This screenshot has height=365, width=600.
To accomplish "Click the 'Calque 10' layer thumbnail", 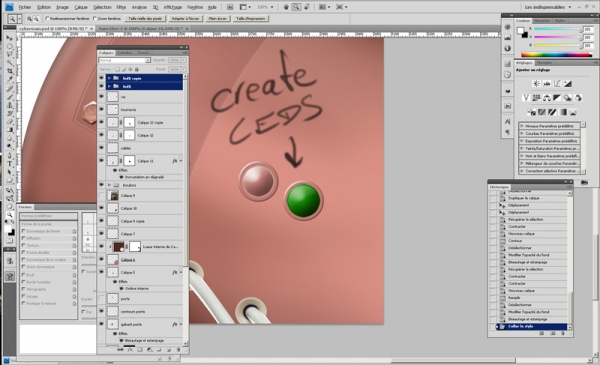I will (x=112, y=208).
